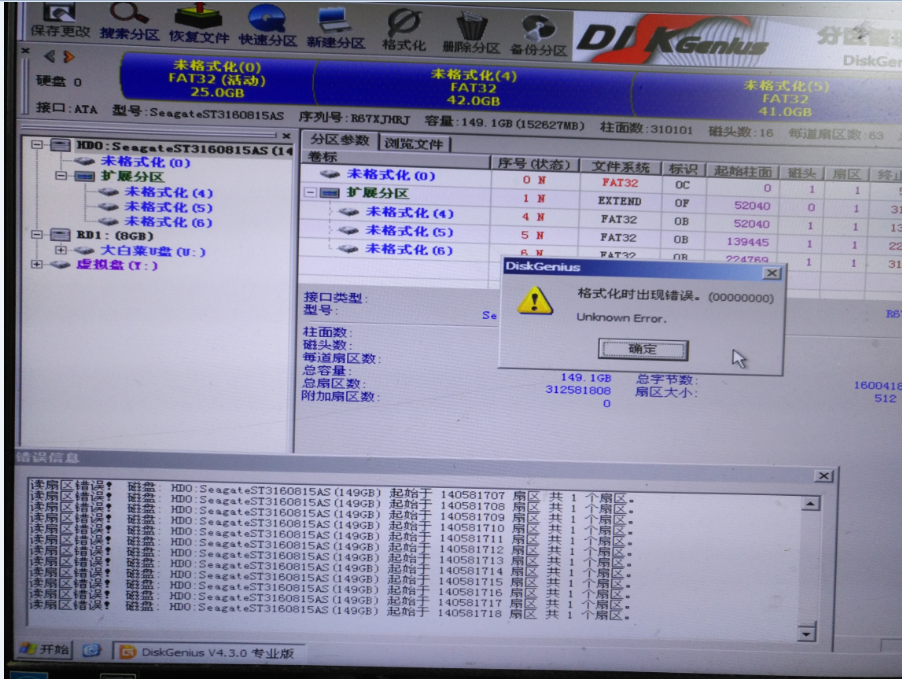Image resolution: width=902 pixels, height=679 pixels.
Task: Select 未格式化 (6) in left tree
Action: point(169,222)
